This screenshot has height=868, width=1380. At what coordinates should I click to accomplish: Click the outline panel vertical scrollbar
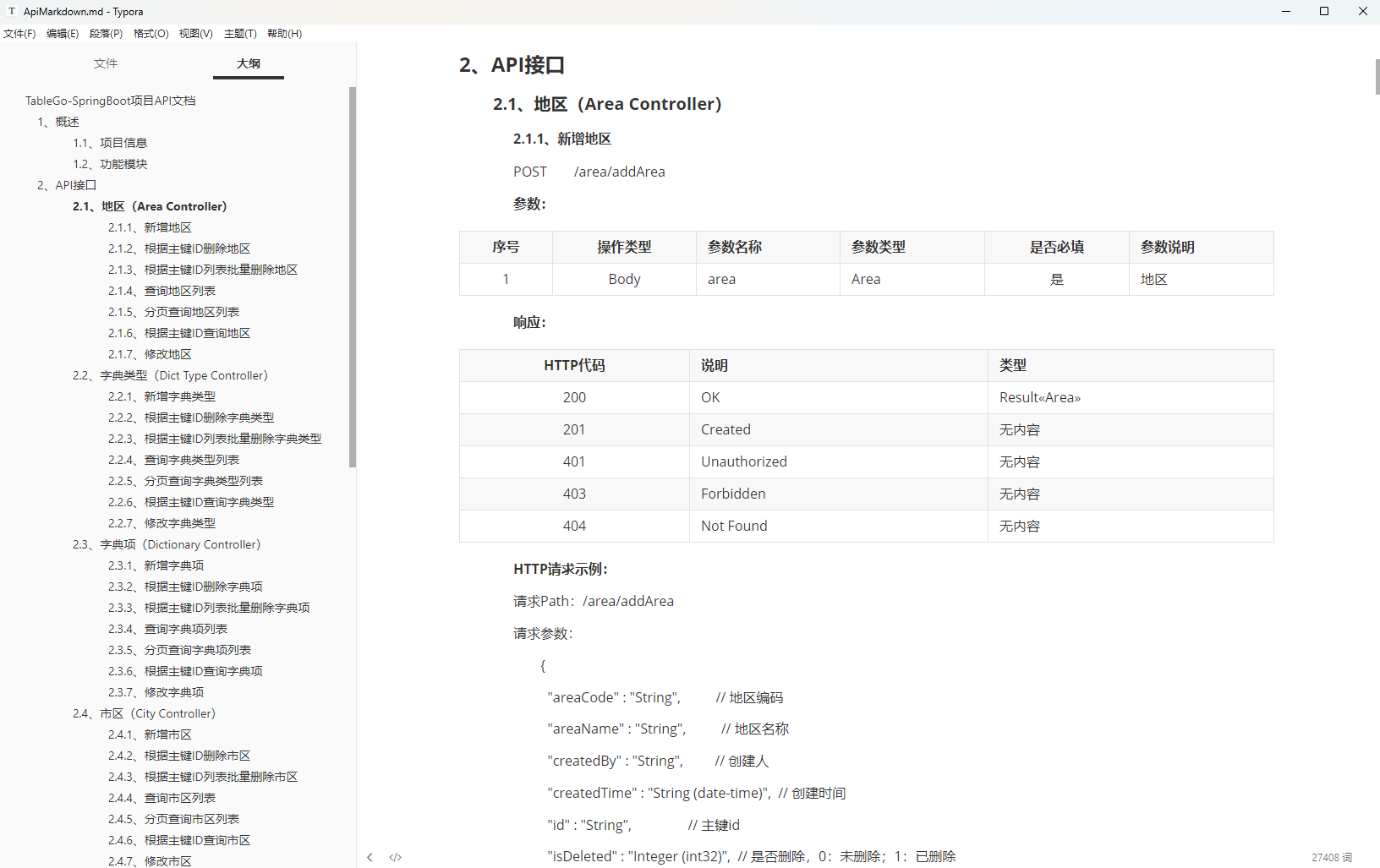point(353,276)
